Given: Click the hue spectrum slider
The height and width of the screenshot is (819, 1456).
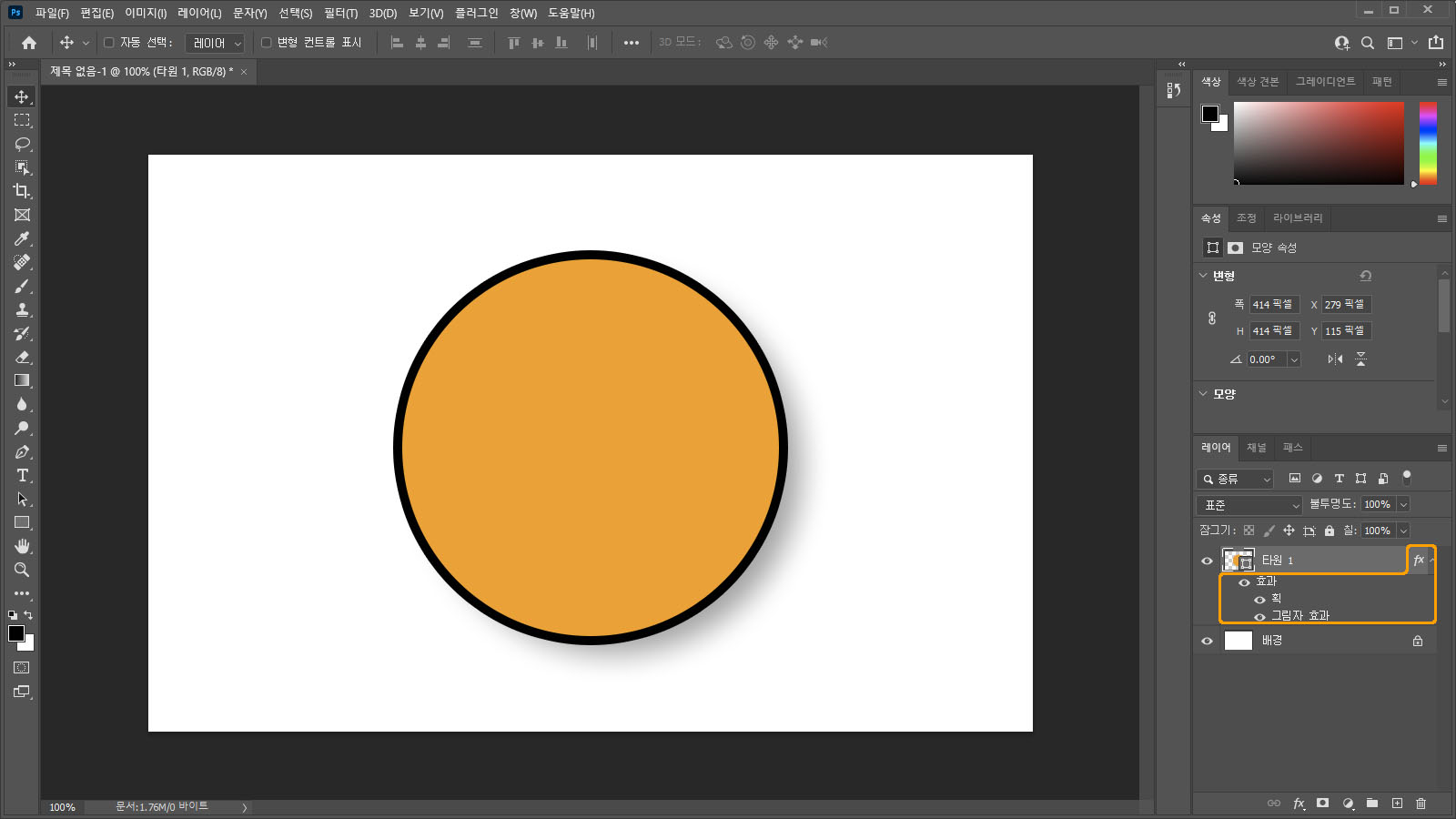Looking at the screenshot, I should pos(1428,143).
